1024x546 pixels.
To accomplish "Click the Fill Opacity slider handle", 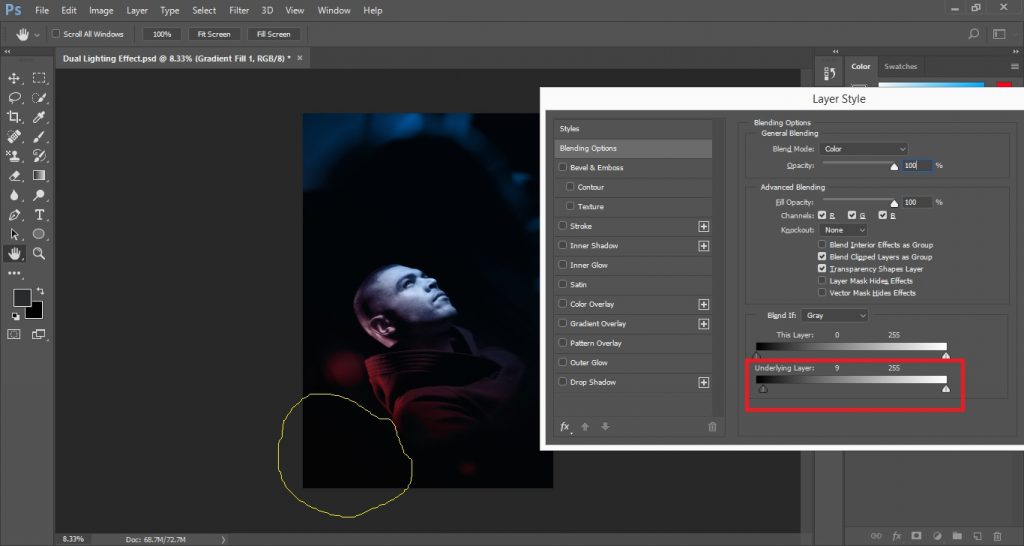I will coord(894,203).
